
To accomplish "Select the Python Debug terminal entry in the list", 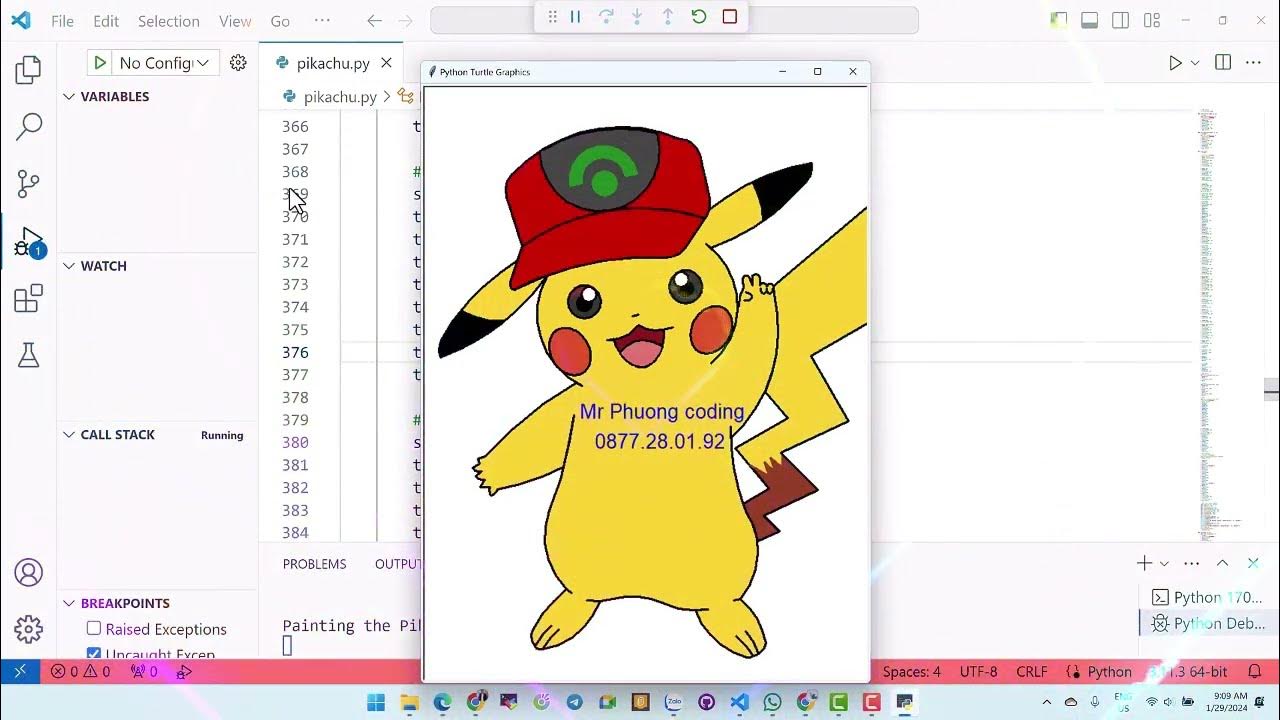I will point(1208,623).
